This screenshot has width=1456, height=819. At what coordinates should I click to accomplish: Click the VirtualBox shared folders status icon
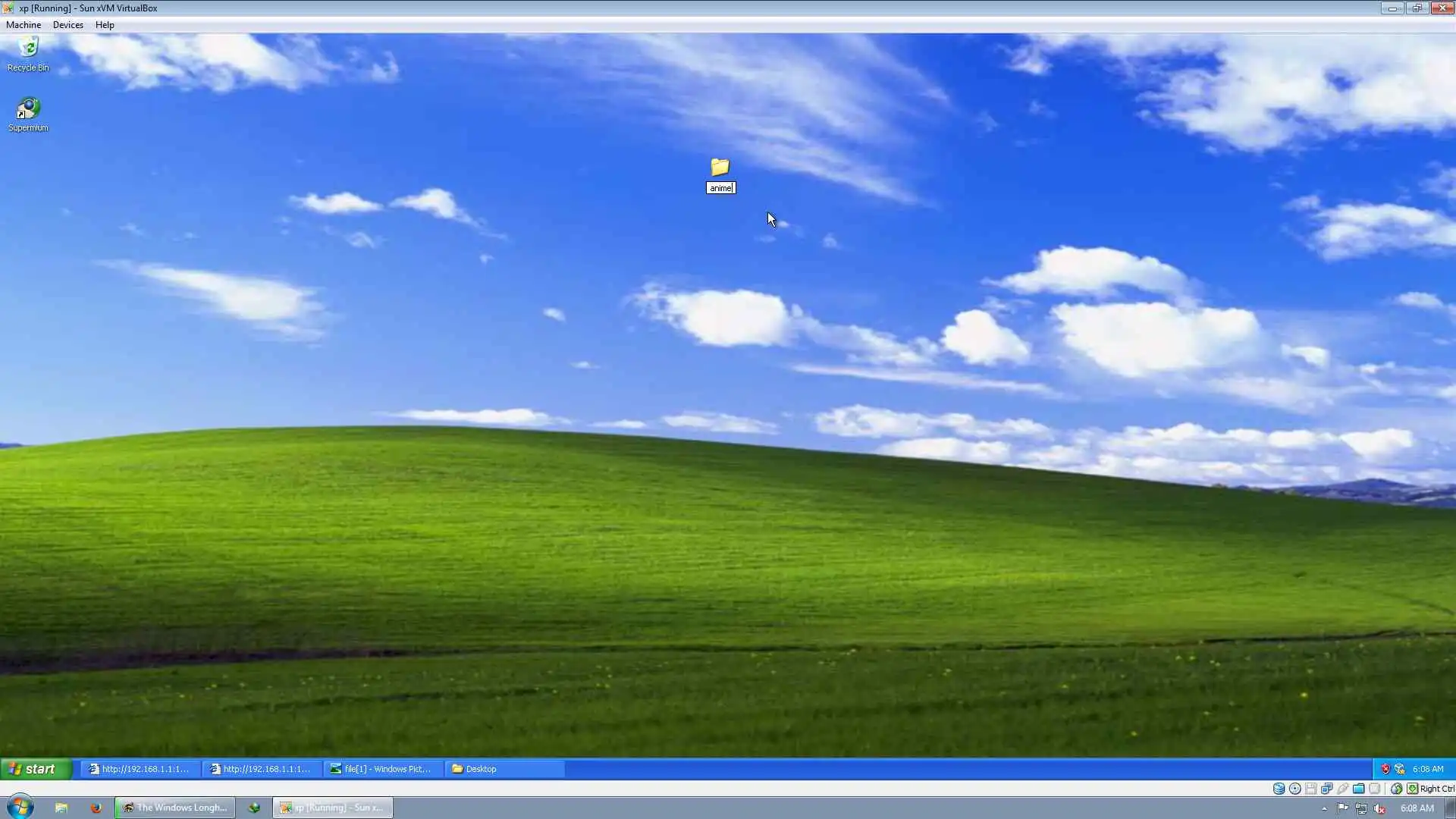[x=1359, y=789]
